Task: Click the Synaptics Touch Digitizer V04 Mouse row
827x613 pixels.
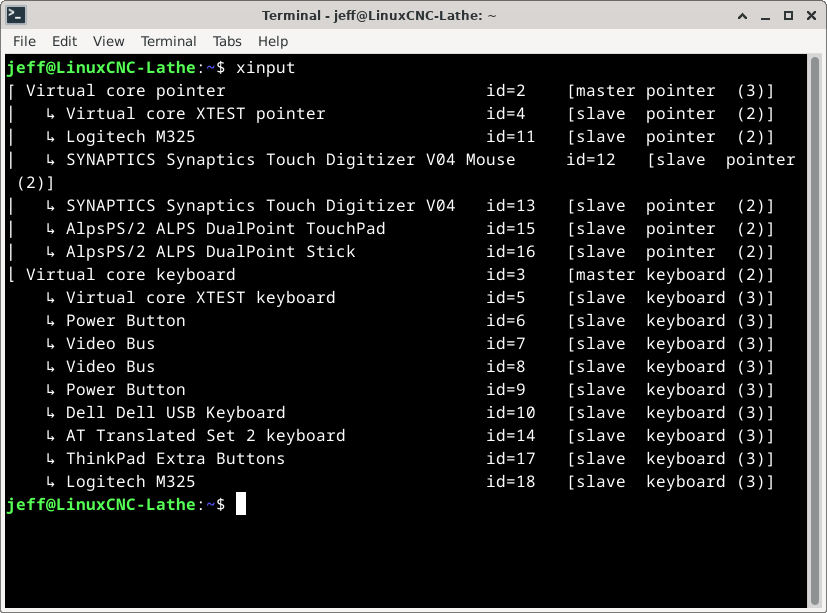Action: point(402,171)
